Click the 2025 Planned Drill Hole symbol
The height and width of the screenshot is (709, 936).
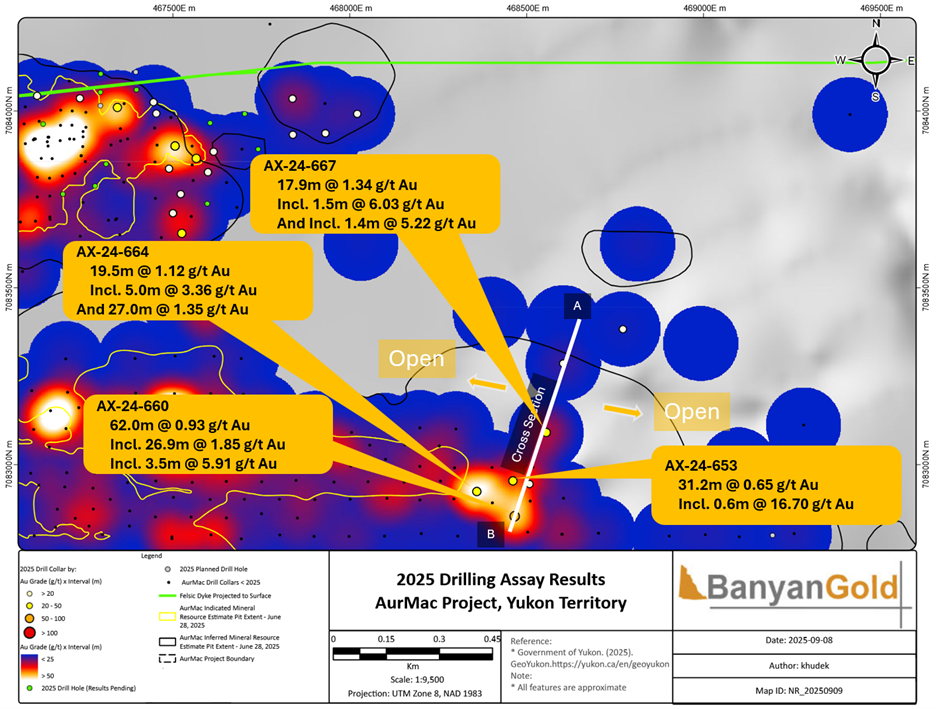coord(168,569)
